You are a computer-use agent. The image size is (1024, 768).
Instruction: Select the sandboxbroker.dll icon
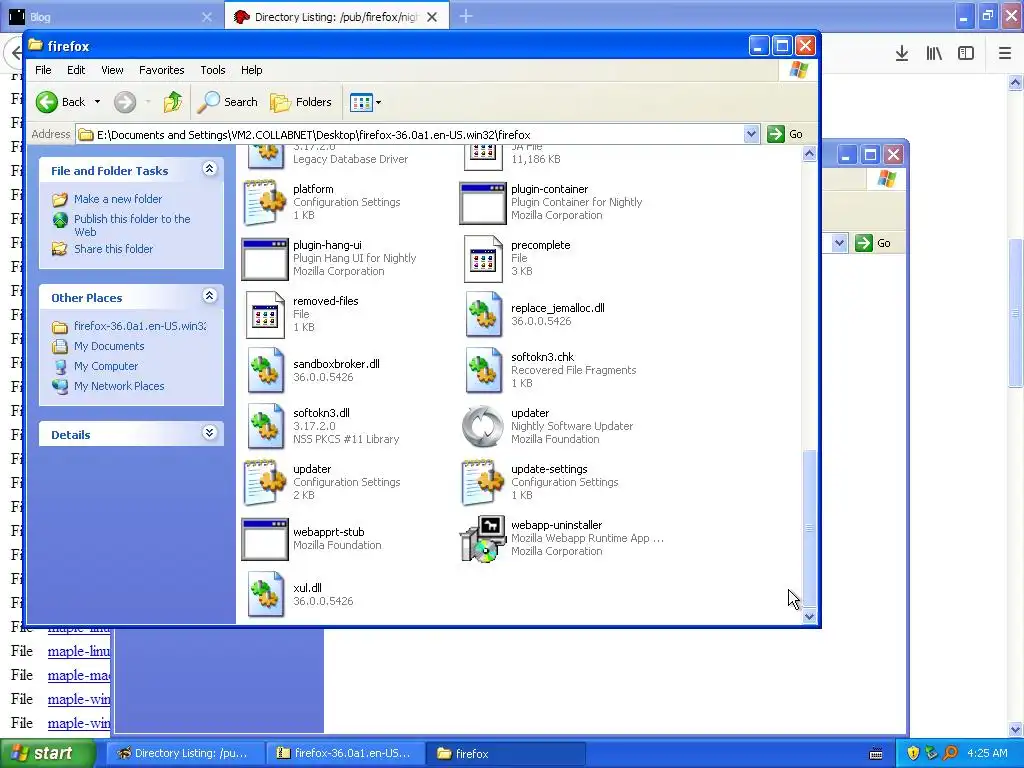click(x=264, y=370)
